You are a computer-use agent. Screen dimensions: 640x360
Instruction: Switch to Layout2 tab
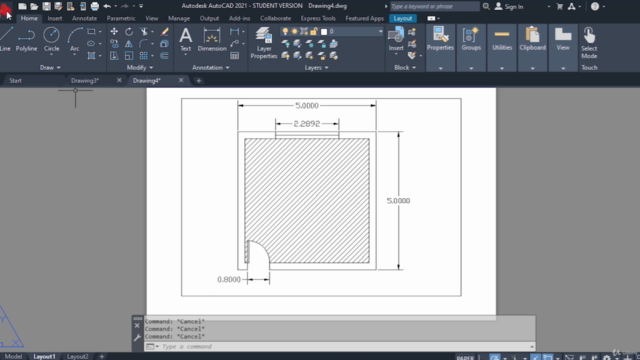coord(77,356)
